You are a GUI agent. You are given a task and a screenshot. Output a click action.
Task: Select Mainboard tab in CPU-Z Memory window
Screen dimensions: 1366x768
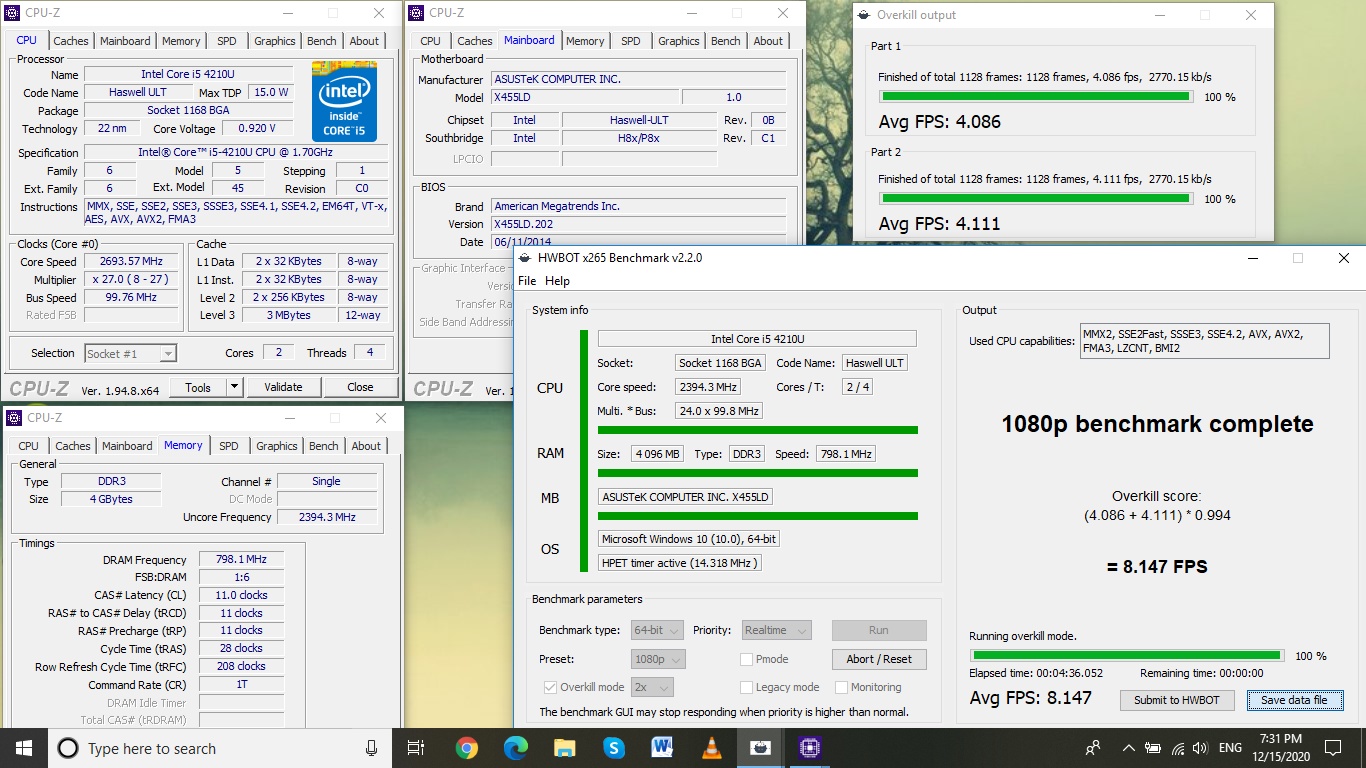pyautogui.click(x=127, y=446)
